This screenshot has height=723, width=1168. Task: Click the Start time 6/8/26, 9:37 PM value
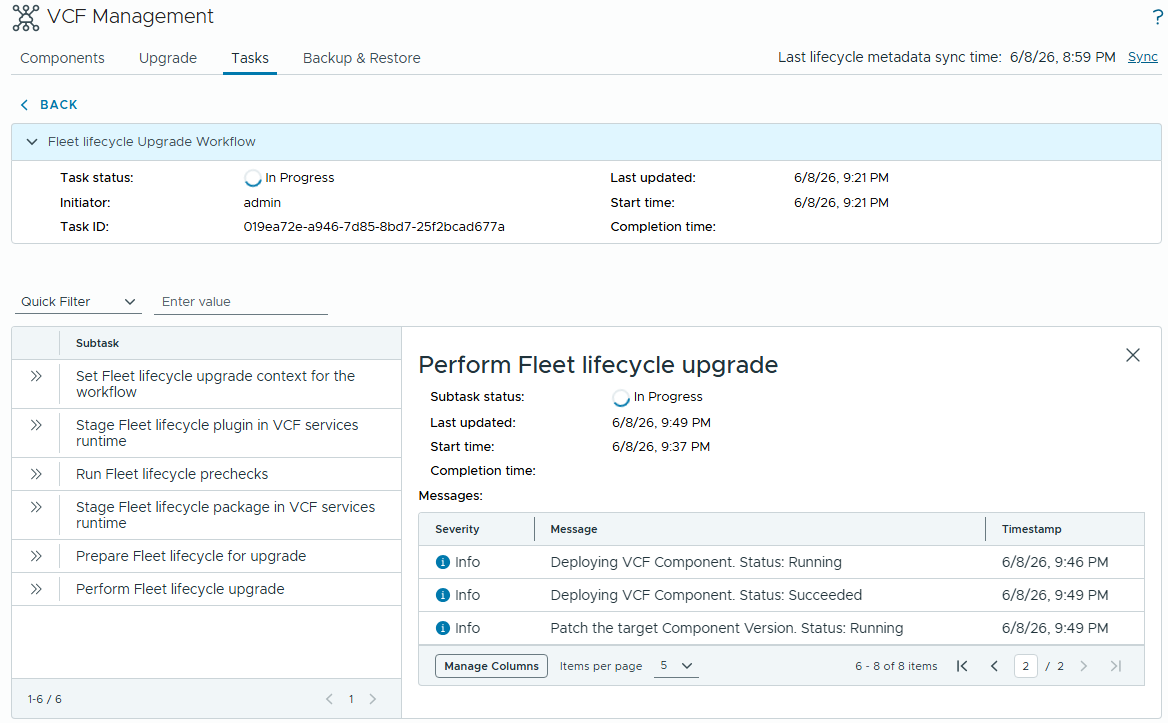coord(661,447)
